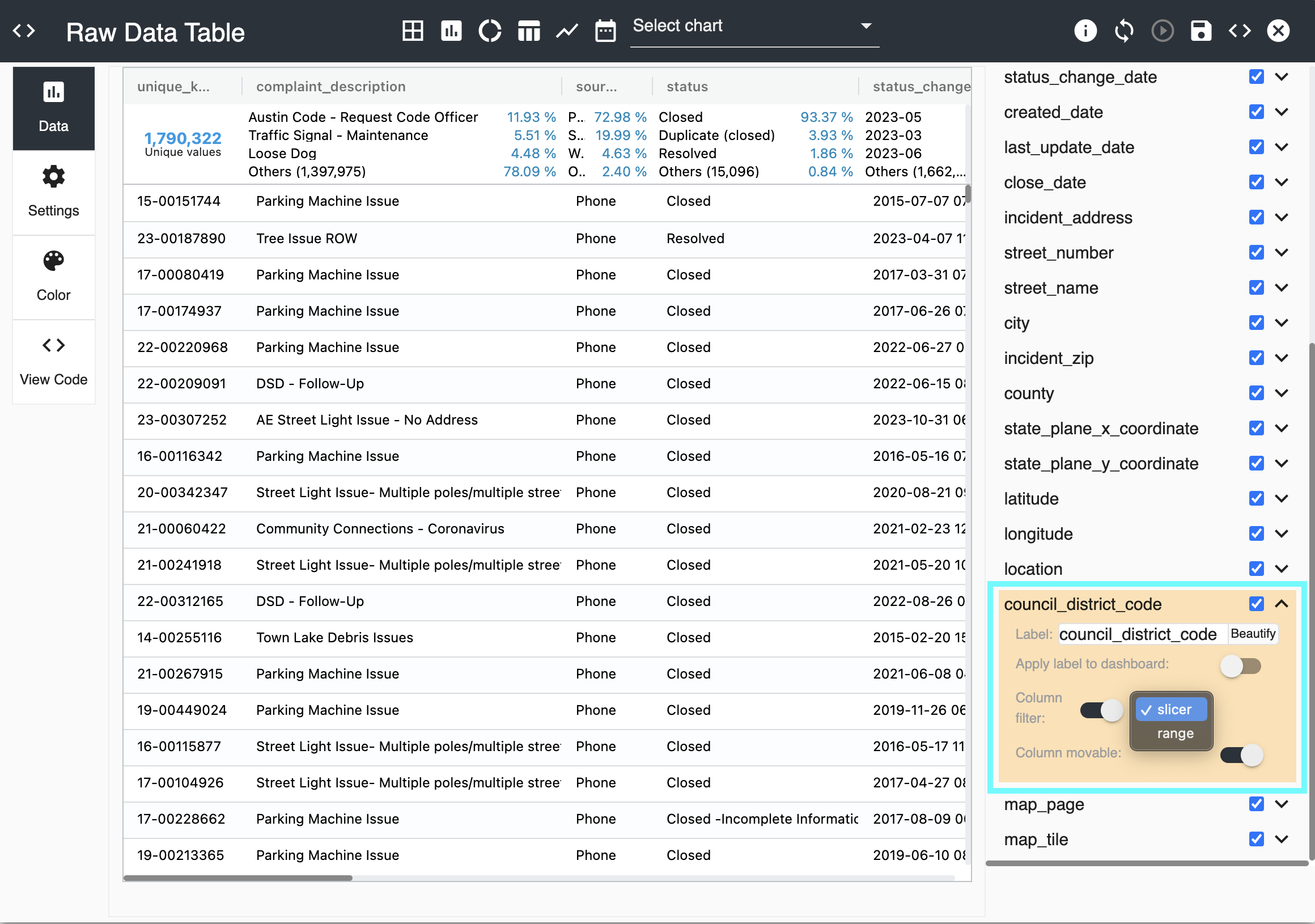Screen dimensions: 1315x924
Task: Click the donut chart icon
Action: [490, 31]
